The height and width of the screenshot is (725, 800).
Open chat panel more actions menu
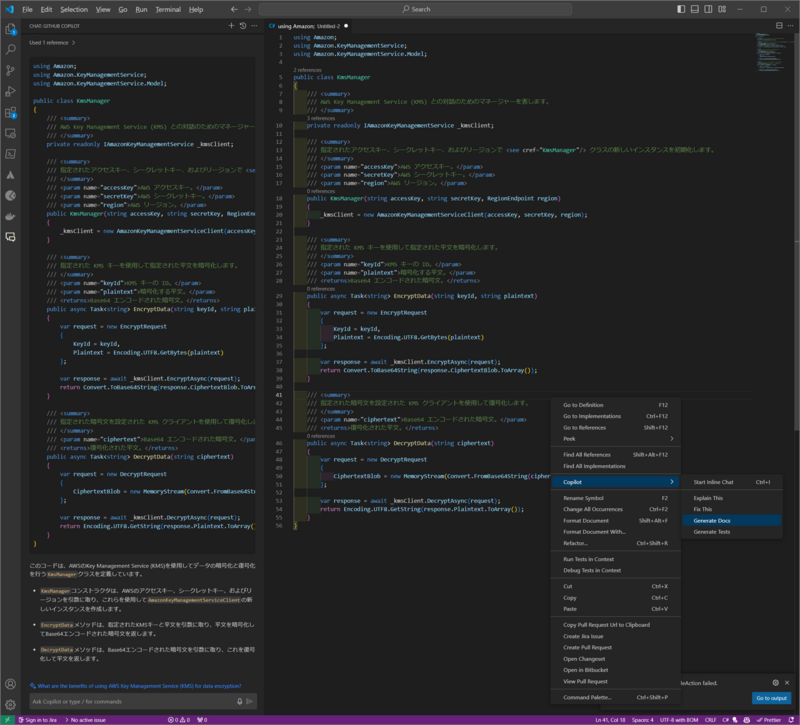(x=254, y=26)
